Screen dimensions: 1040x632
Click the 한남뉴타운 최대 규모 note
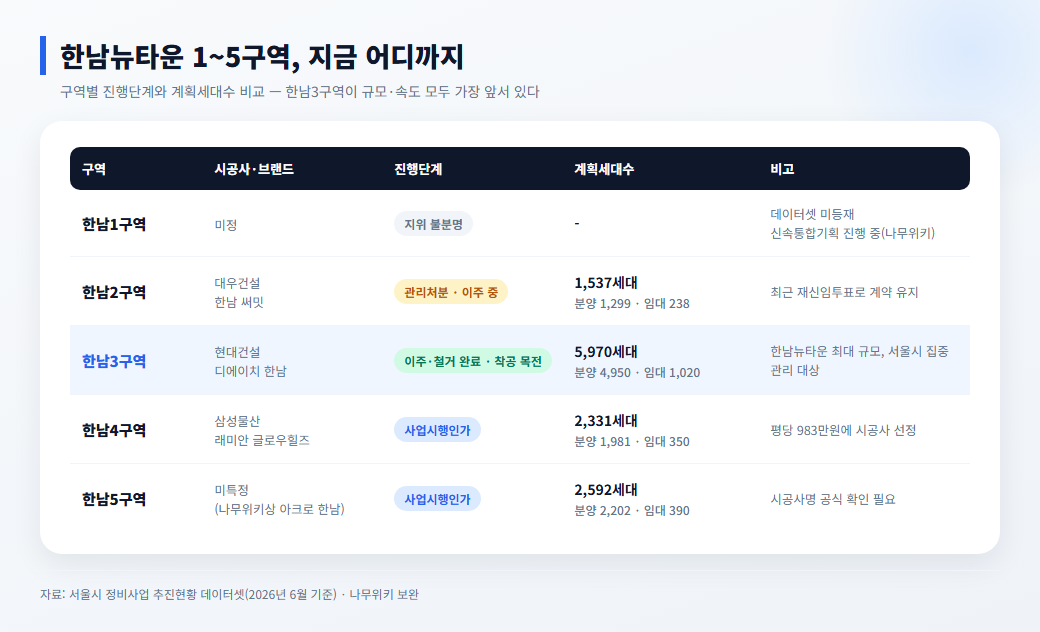860,361
